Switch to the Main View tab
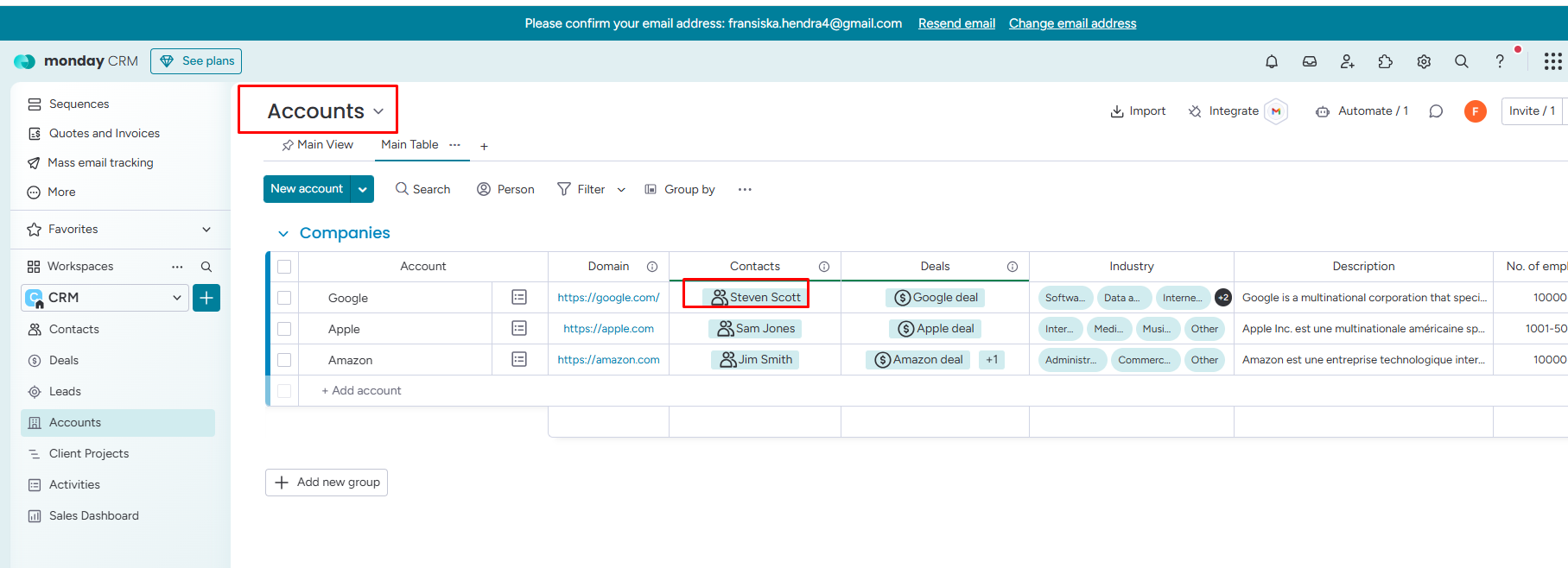Image resolution: width=1568 pixels, height=568 pixels. [x=317, y=145]
